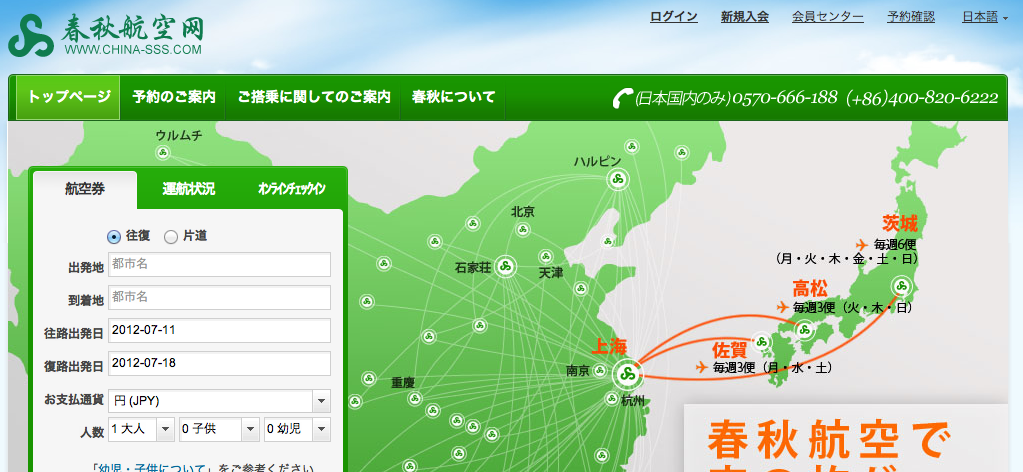
Task: Click the Shijiazhuang city marker on map
Action: pyautogui.click(x=505, y=266)
